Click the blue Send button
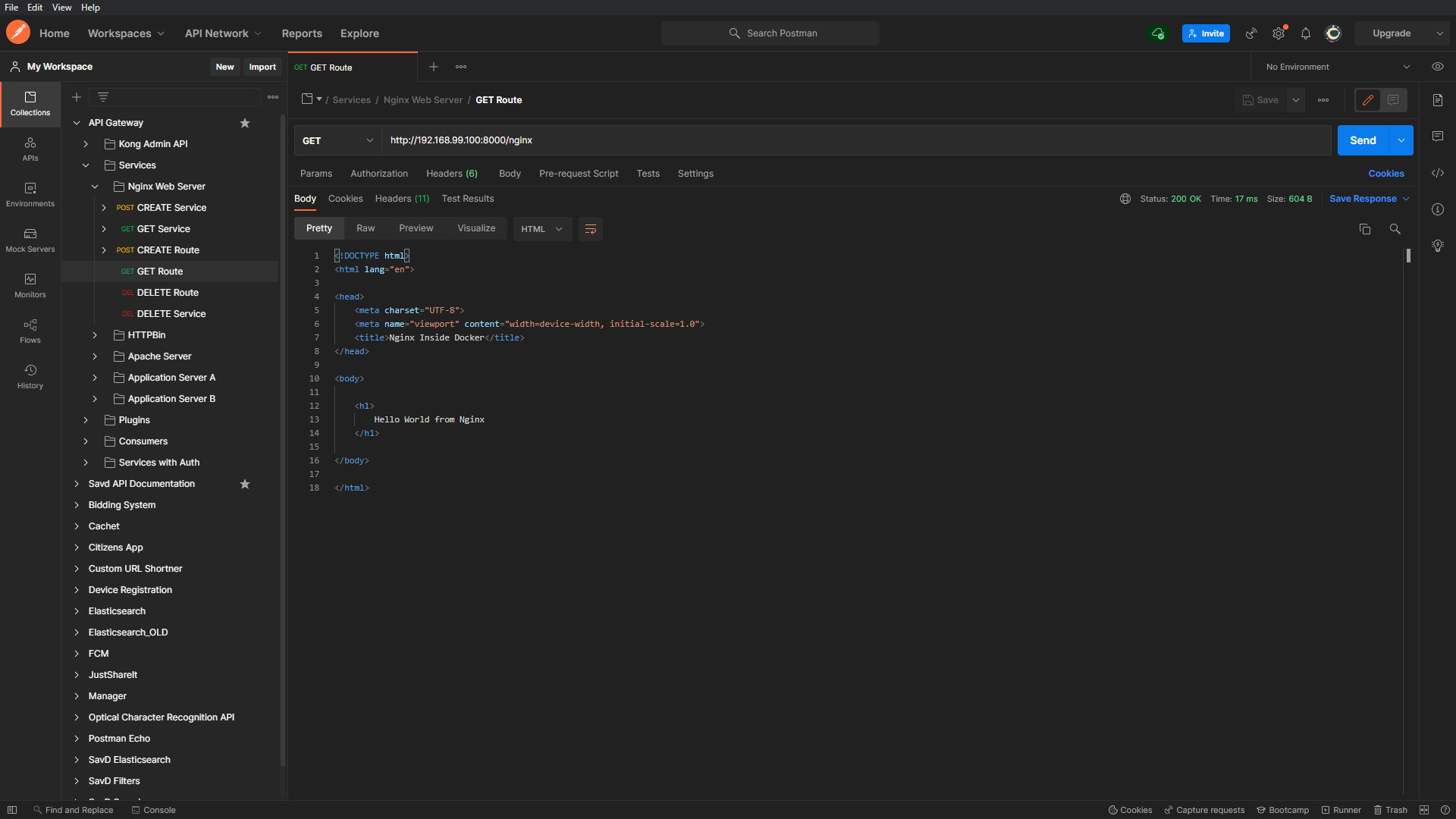1456x819 pixels. tap(1362, 140)
